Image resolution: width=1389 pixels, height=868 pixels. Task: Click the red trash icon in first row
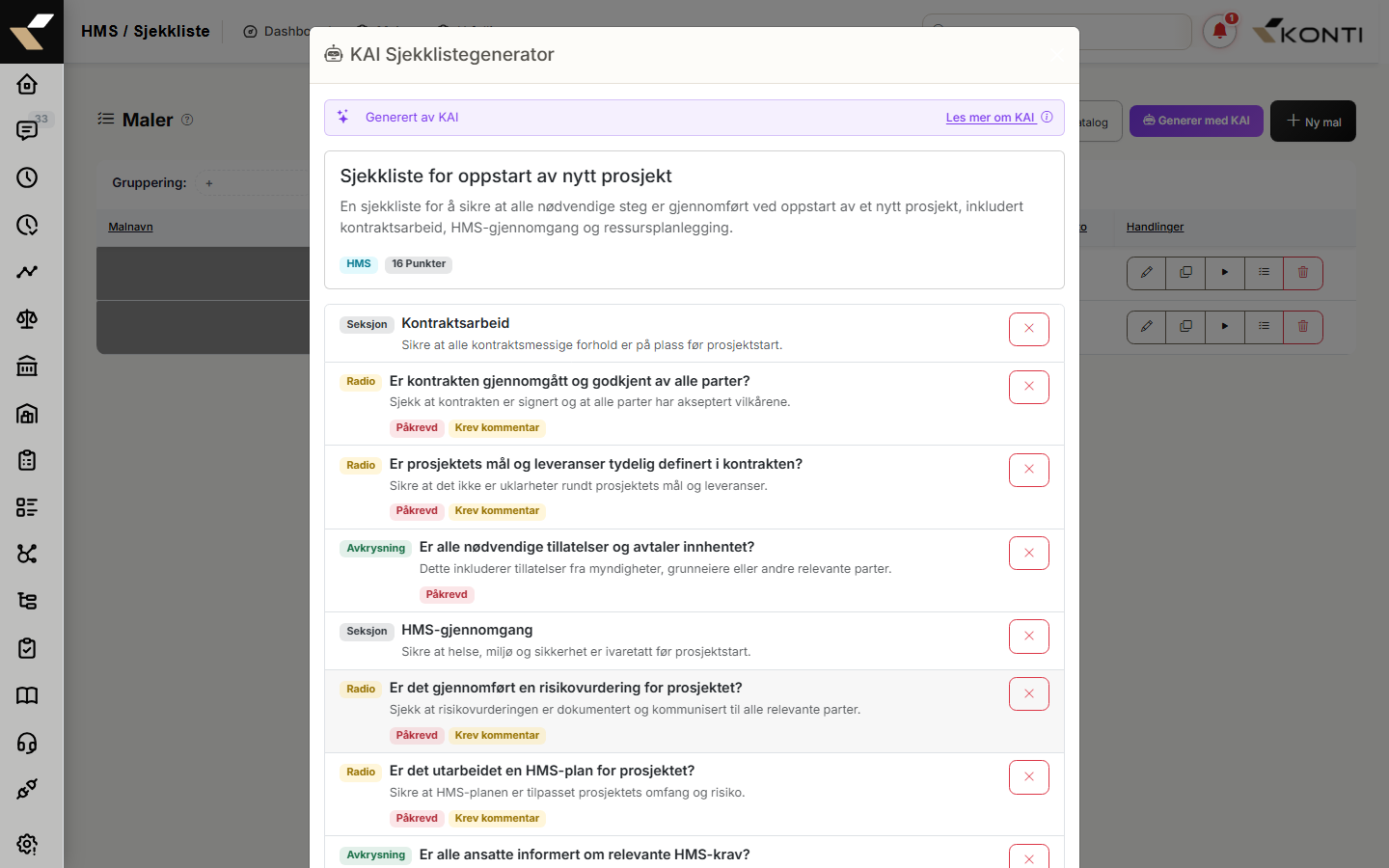tap(1303, 273)
